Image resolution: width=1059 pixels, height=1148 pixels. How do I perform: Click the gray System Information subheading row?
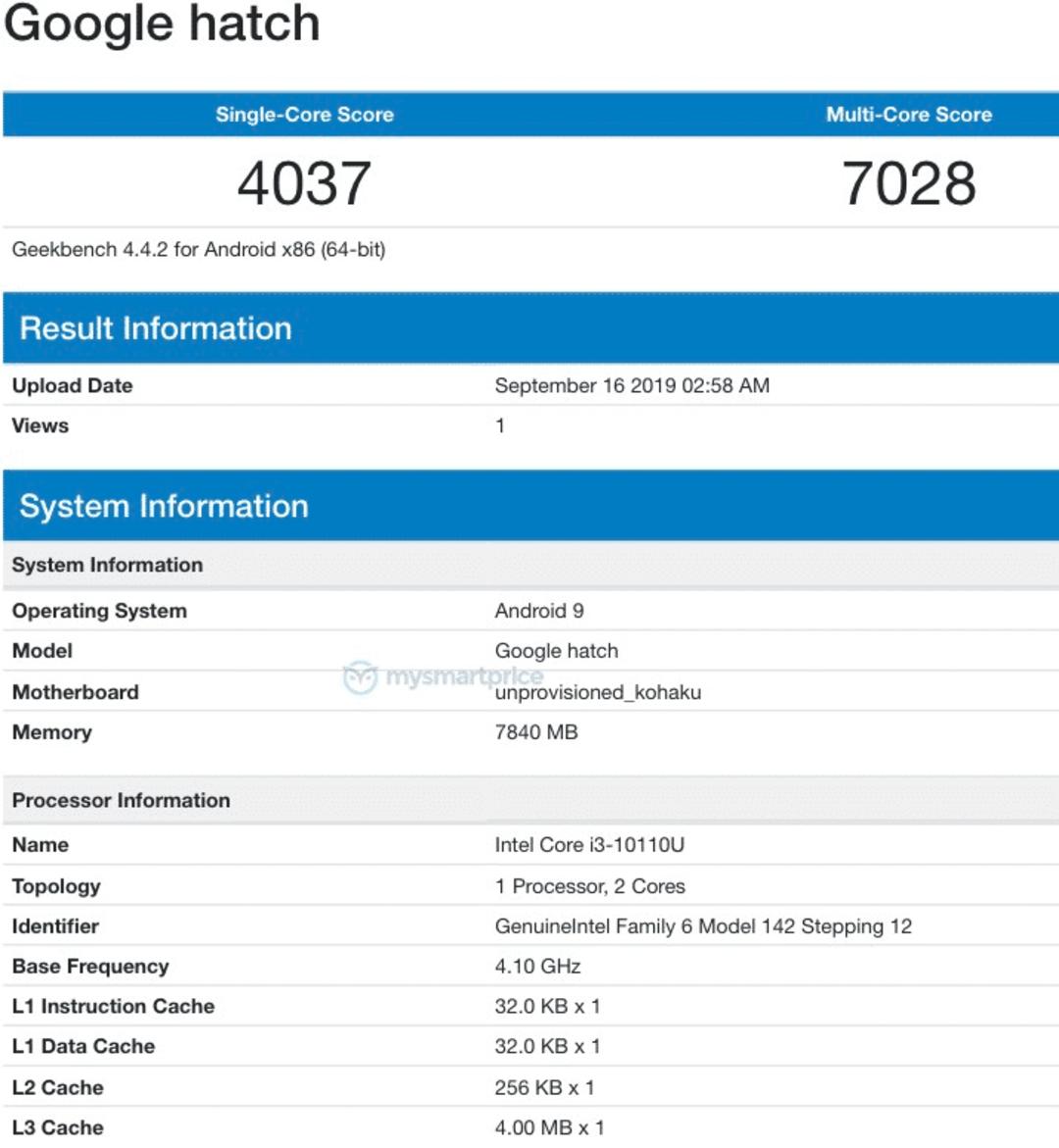[x=530, y=566]
